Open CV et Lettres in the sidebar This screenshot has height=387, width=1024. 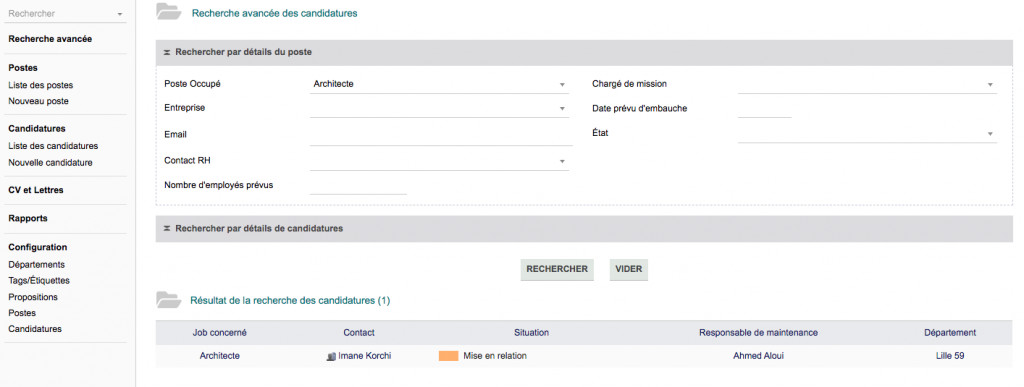point(36,191)
